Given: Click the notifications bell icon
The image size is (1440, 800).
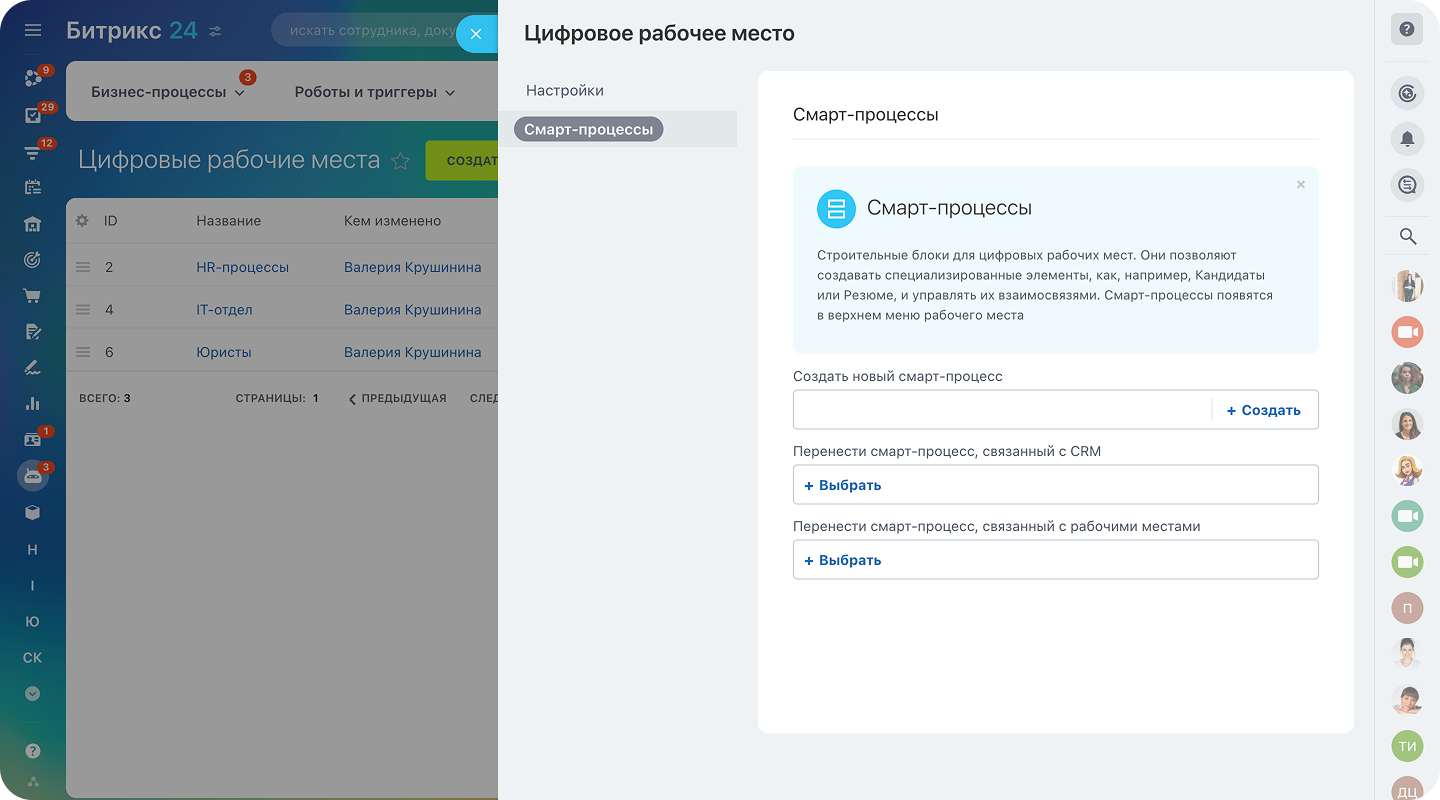Looking at the screenshot, I should point(1407,139).
